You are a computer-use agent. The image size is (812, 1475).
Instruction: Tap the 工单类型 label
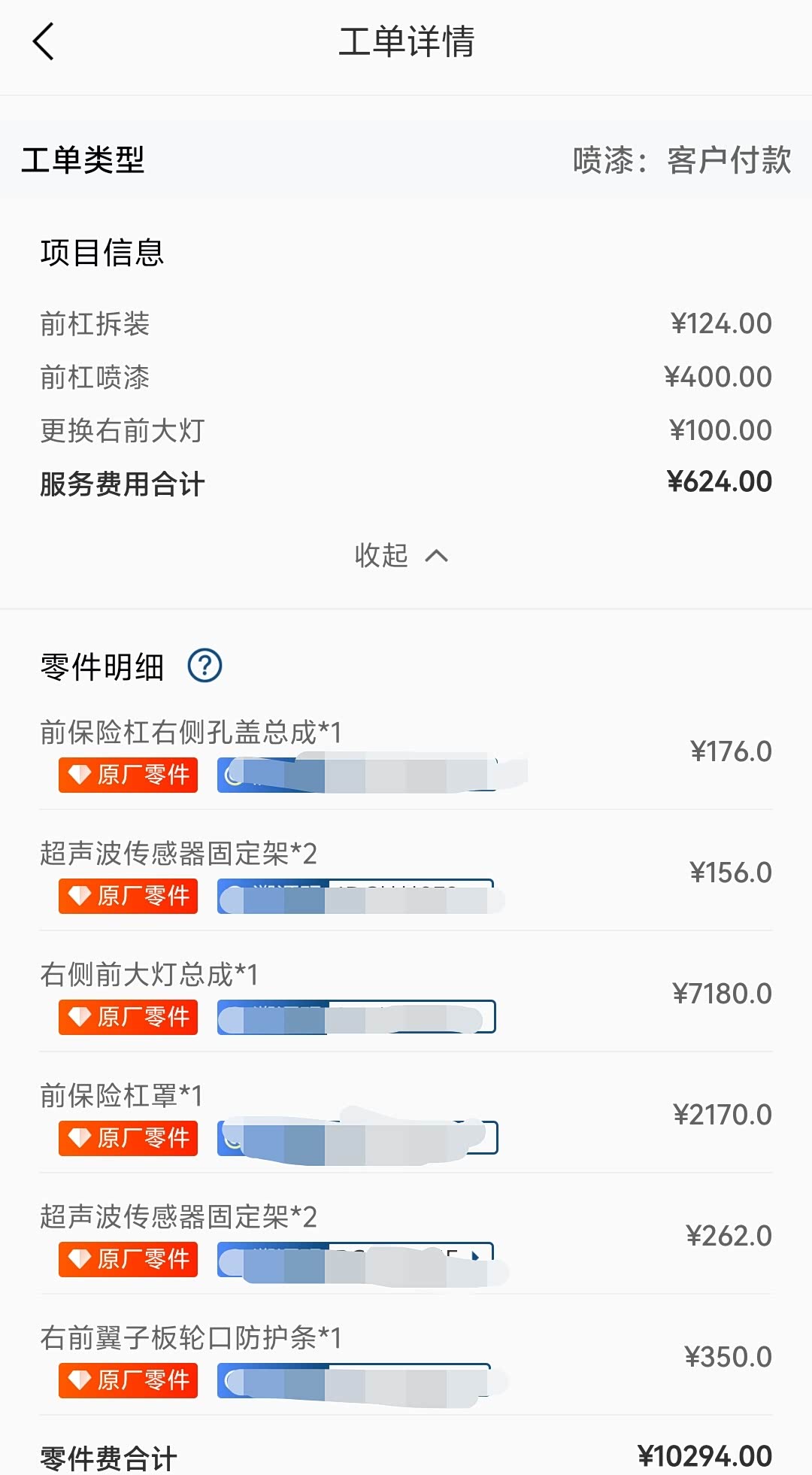[x=83, y=160]
